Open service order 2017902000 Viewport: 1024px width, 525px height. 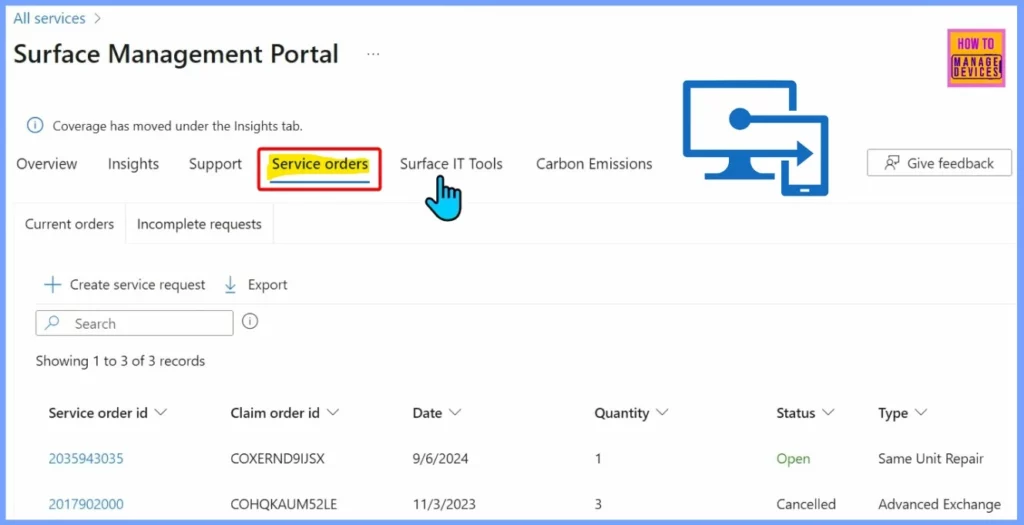86,504
